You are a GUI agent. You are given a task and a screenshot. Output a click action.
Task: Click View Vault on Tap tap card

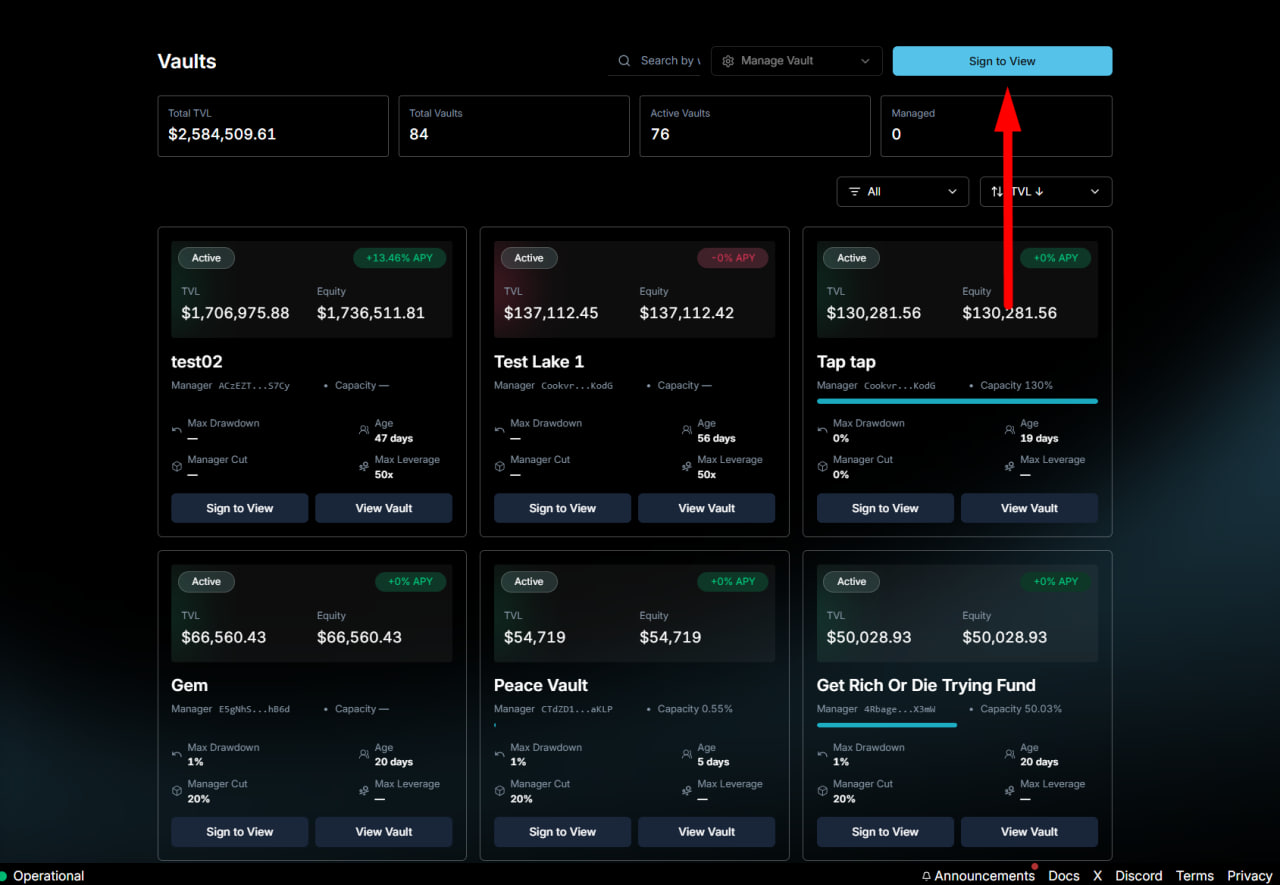1030,508
